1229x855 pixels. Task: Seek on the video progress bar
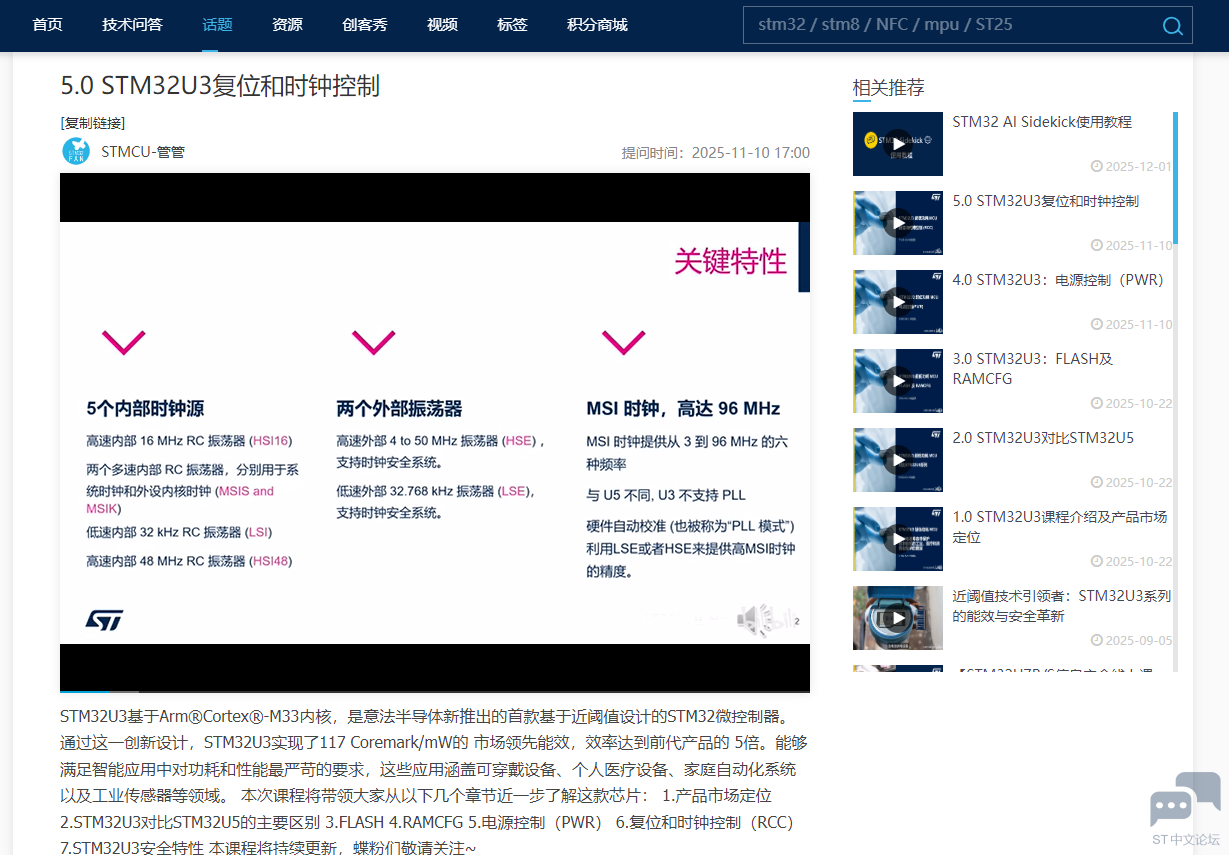435,691
